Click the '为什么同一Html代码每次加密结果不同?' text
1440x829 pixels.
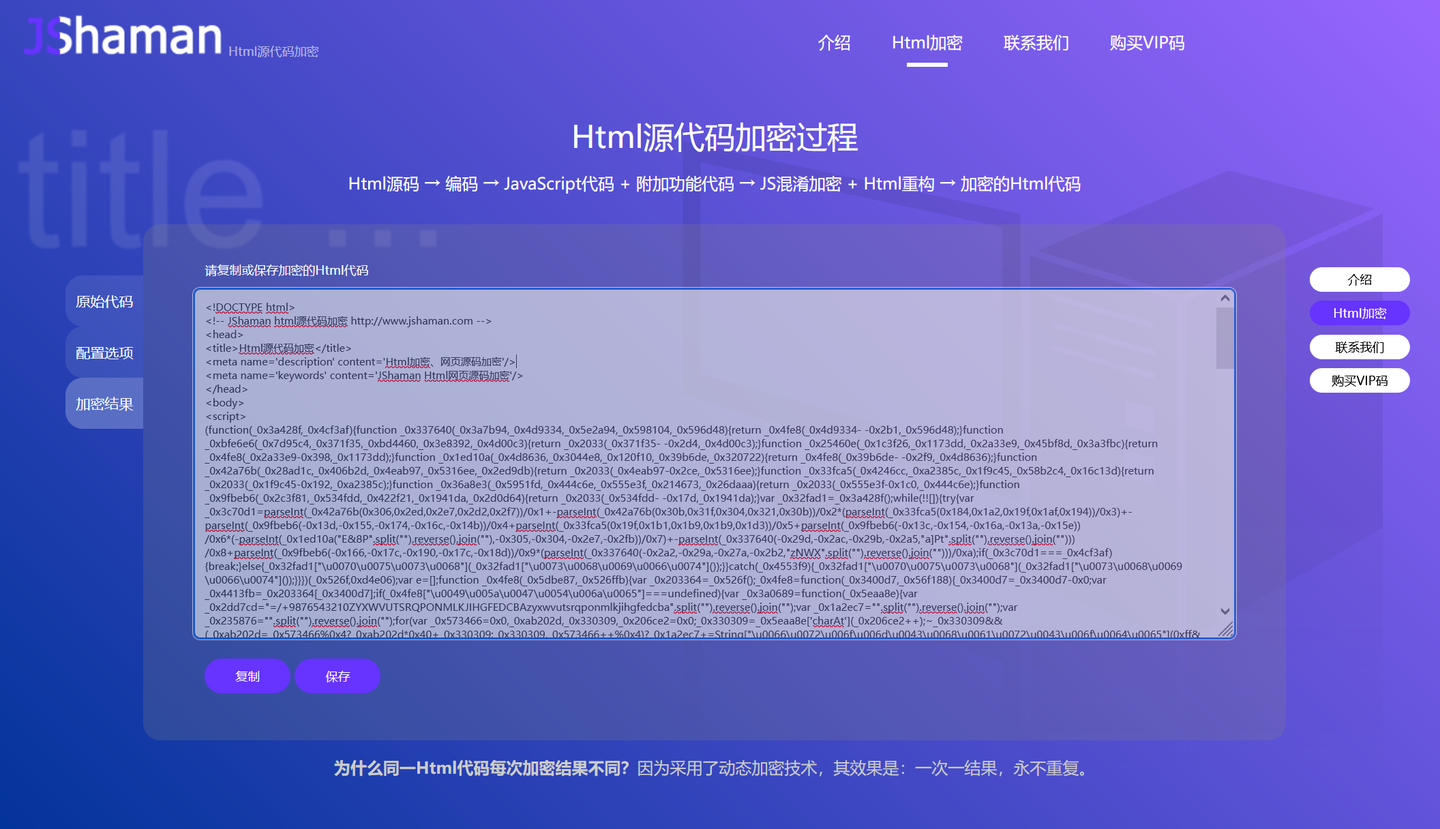pyautogui.click(x=482, y=768)
